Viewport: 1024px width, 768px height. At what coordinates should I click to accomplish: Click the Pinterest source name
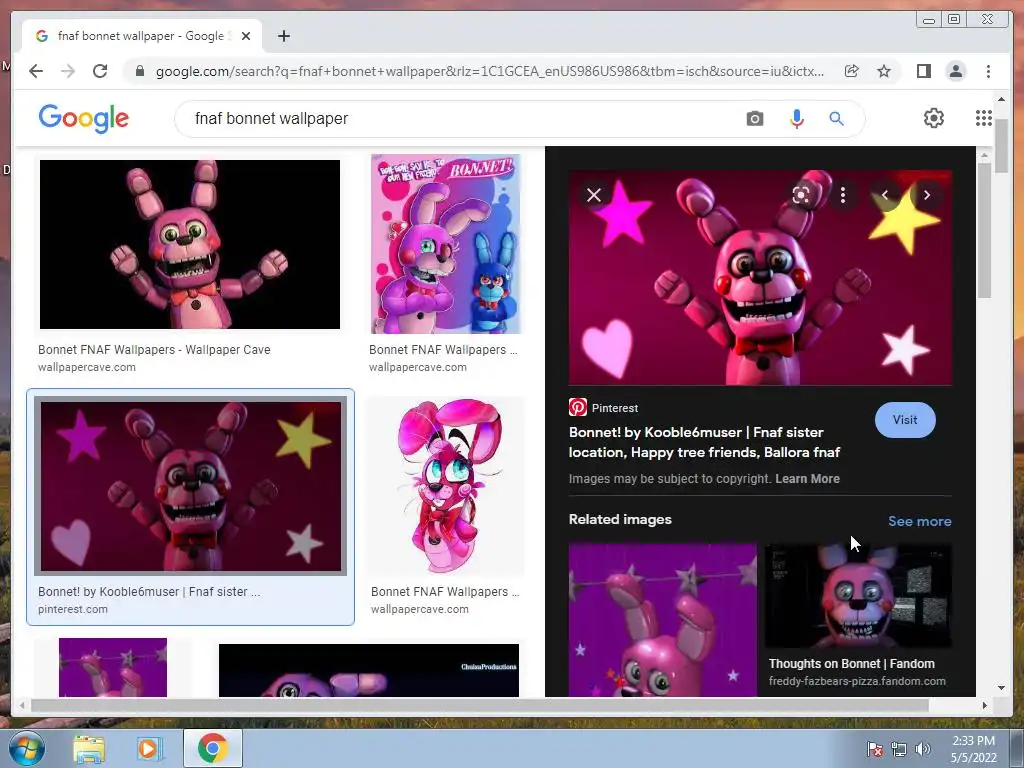click(615, 408)
